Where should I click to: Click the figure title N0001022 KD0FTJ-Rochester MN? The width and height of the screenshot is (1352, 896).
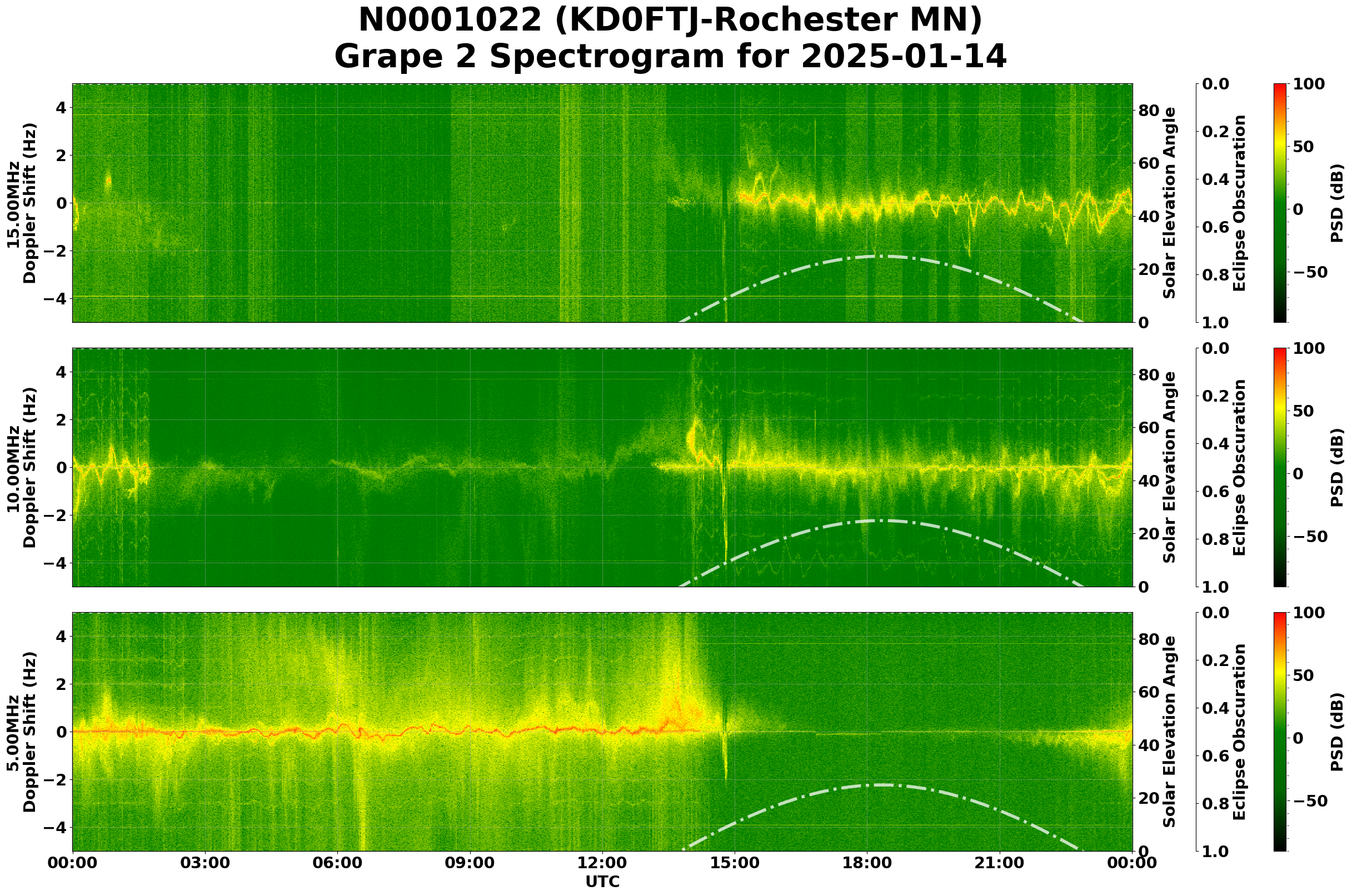click(670, 21)
